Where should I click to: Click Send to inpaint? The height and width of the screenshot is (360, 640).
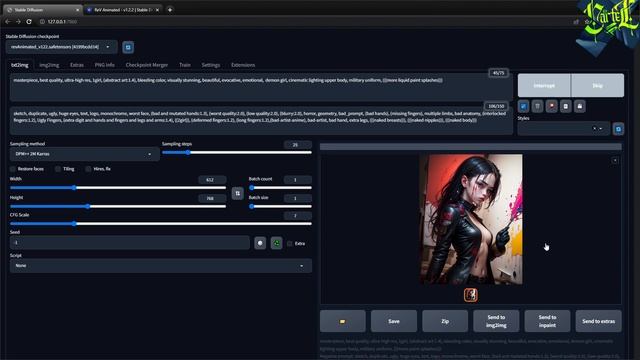[547, 321]
